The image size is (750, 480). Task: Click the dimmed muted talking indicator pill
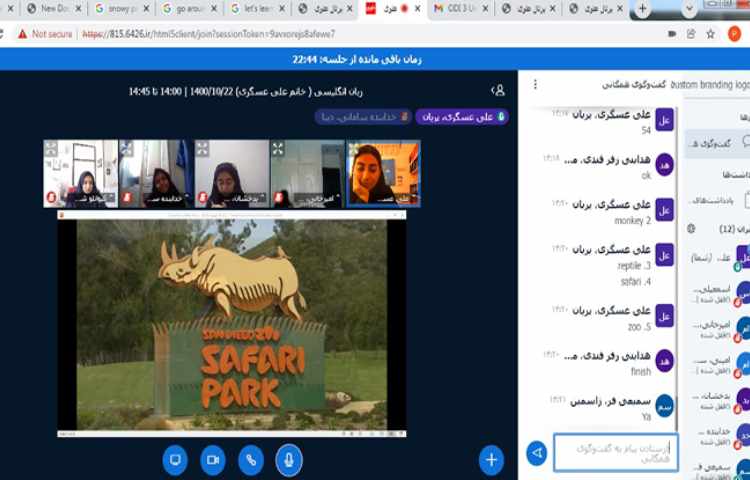tap(363, 117)
